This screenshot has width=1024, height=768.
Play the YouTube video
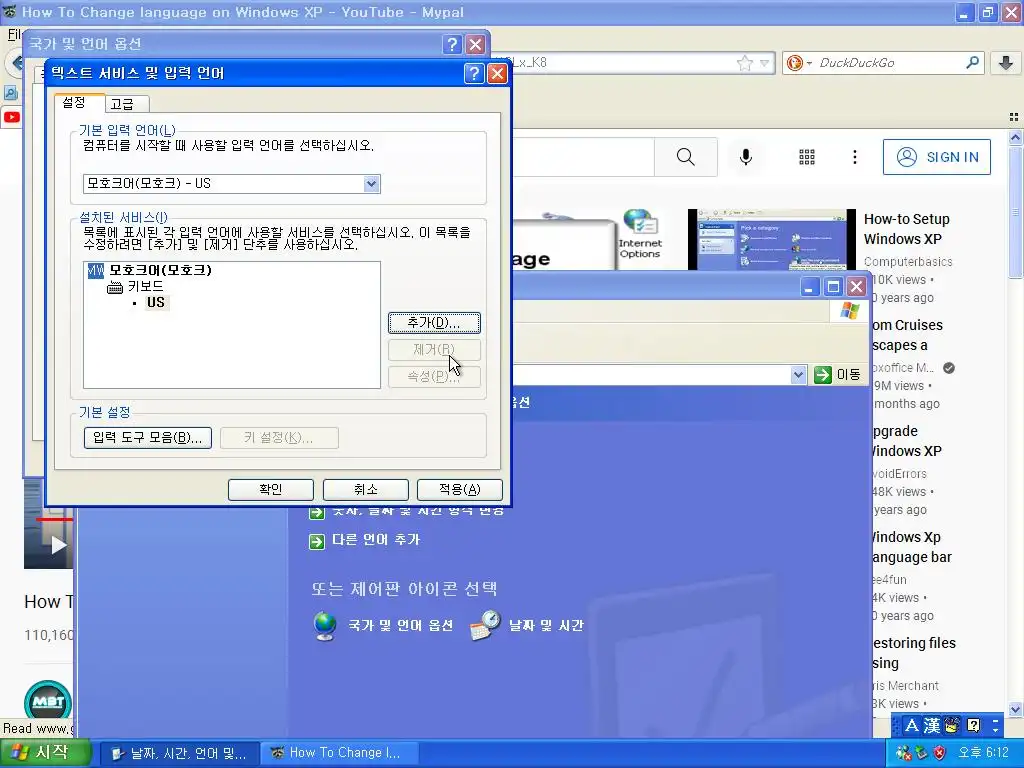point(58,545)
